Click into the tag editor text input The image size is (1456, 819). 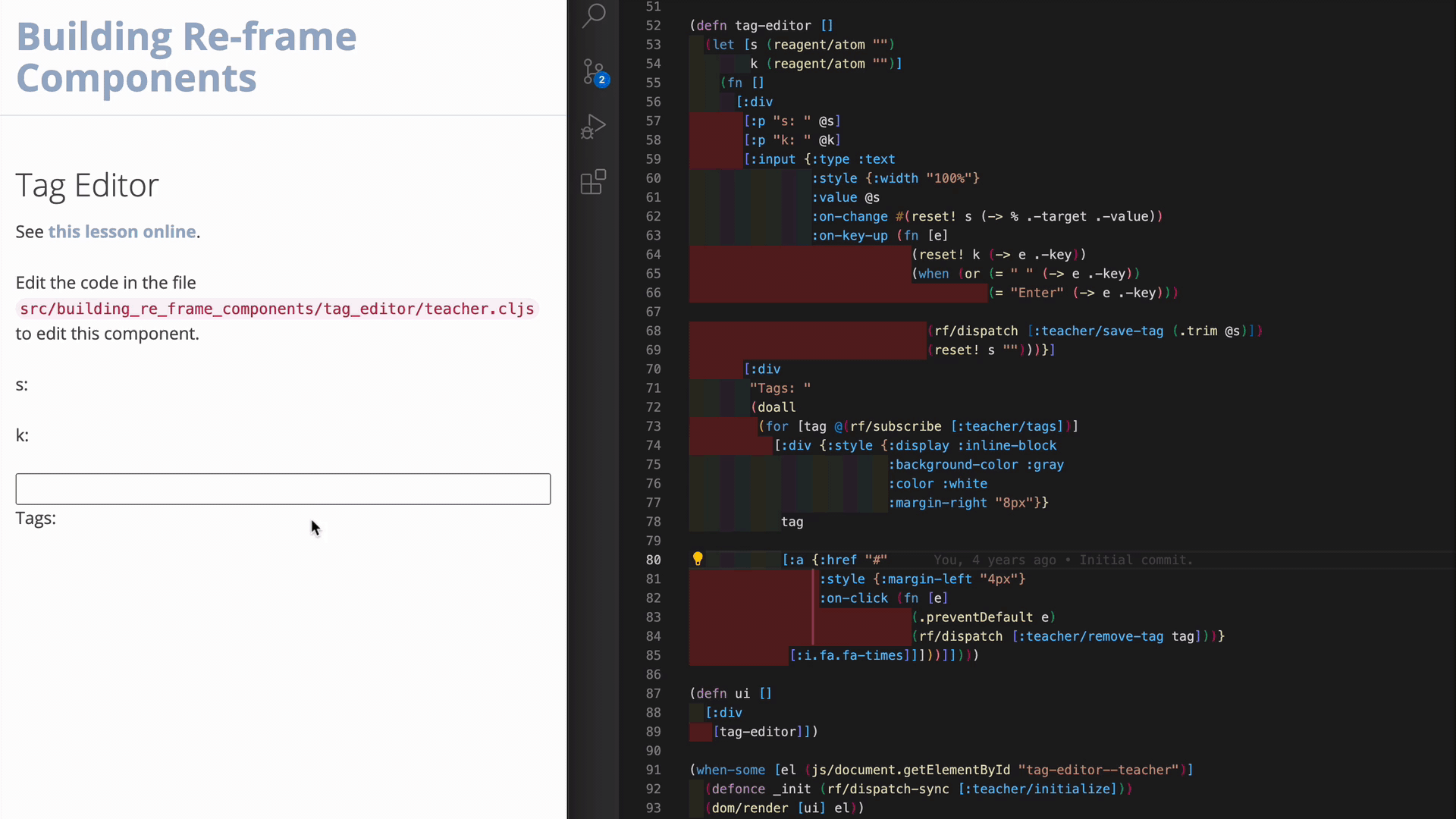(283, 489)
